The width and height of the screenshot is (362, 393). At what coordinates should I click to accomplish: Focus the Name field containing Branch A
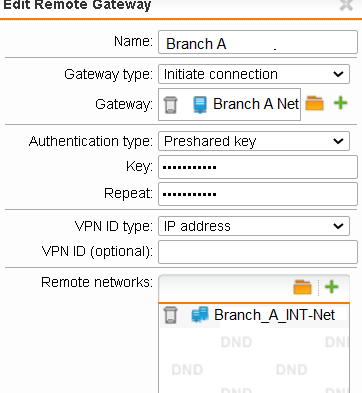tap(258, 42)
